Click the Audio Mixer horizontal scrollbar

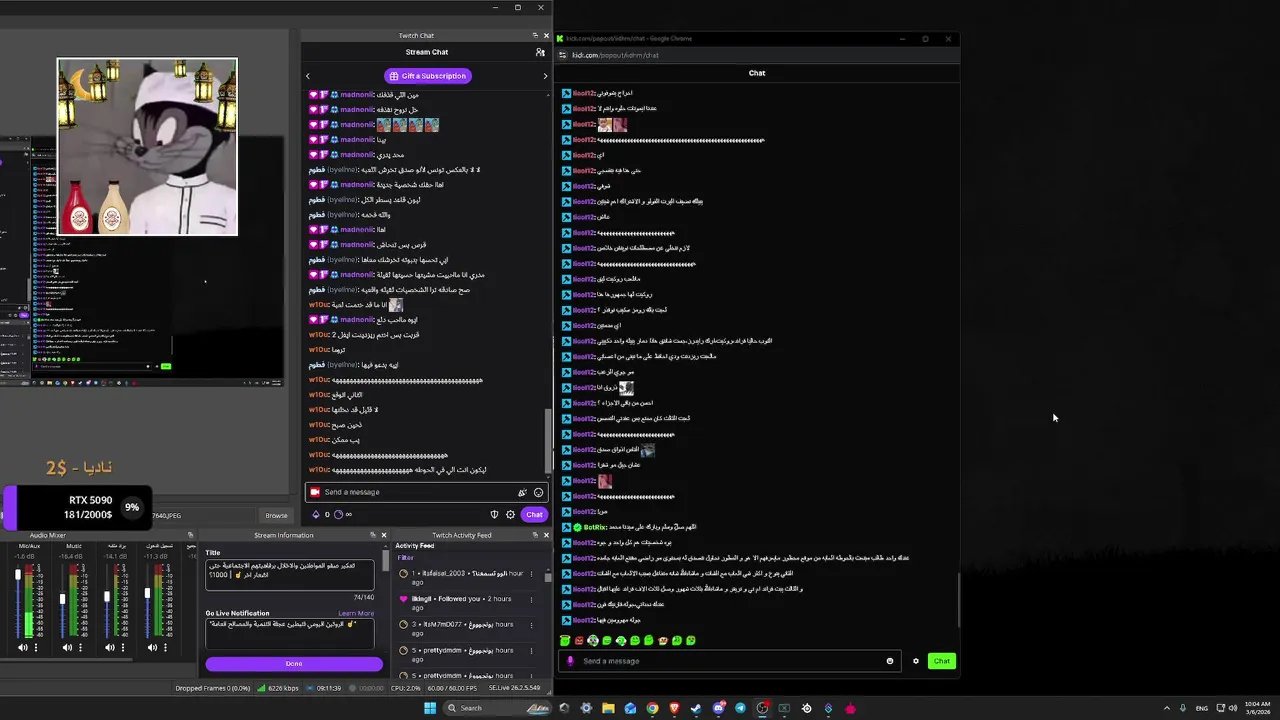[66, 660]
